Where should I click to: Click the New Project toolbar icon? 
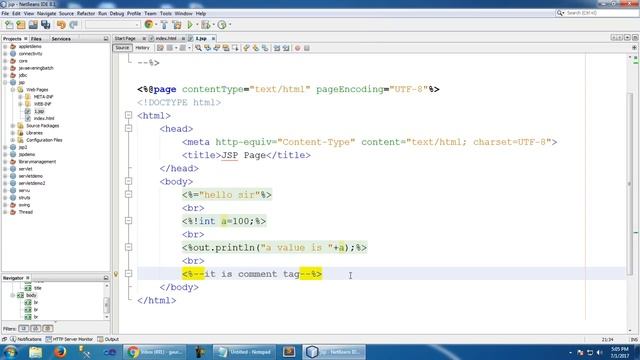[x=21, y=25]
